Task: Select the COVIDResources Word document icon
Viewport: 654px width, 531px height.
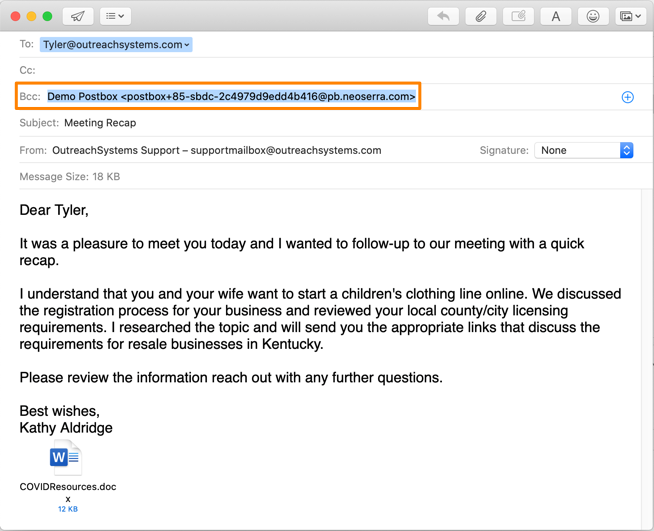Action: click(x=66, y=458)
